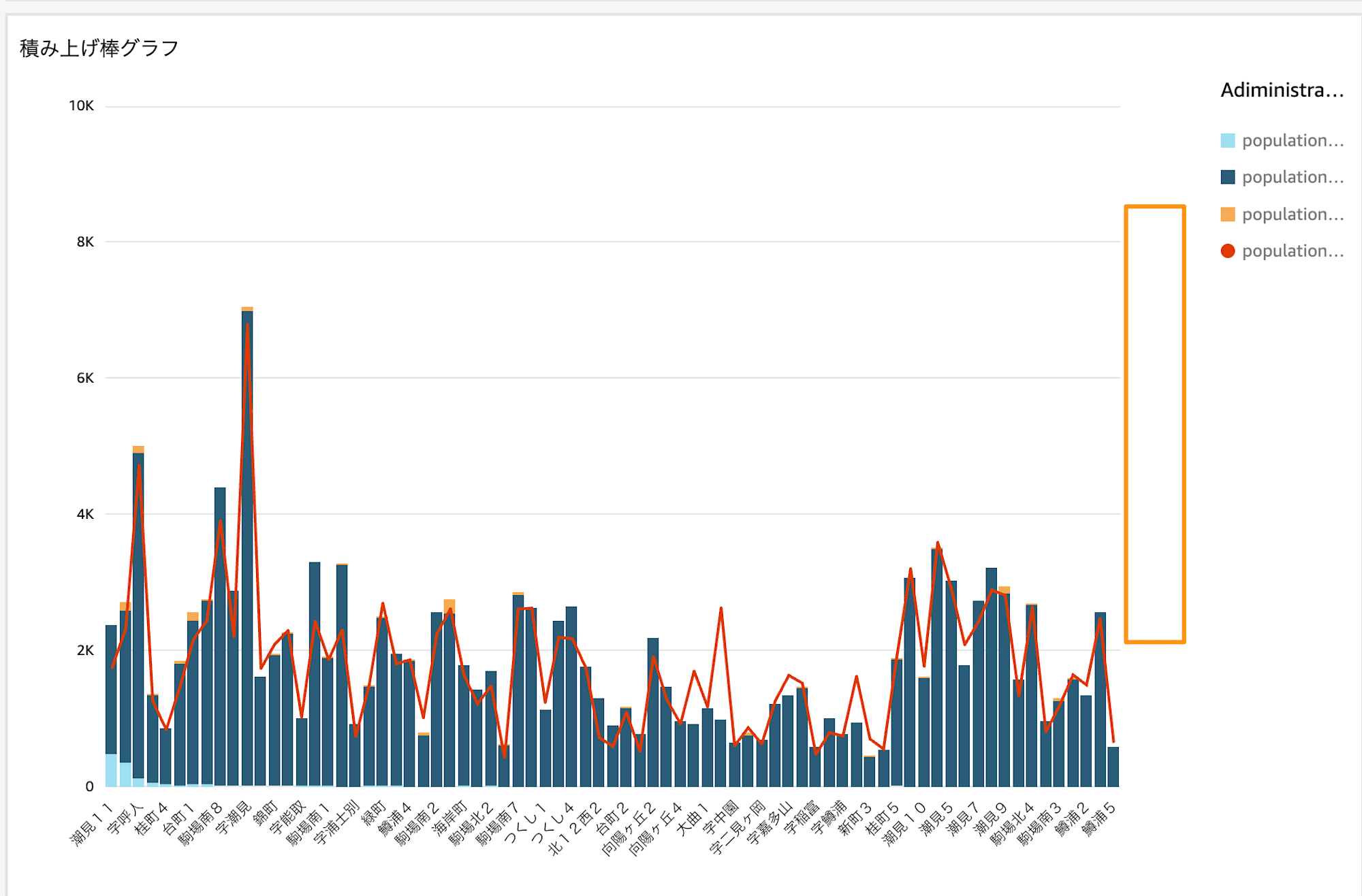Click the 新町３ x-axis label
The width and height of the screenshot is (1362, 896).
click(x=855, y=818)
